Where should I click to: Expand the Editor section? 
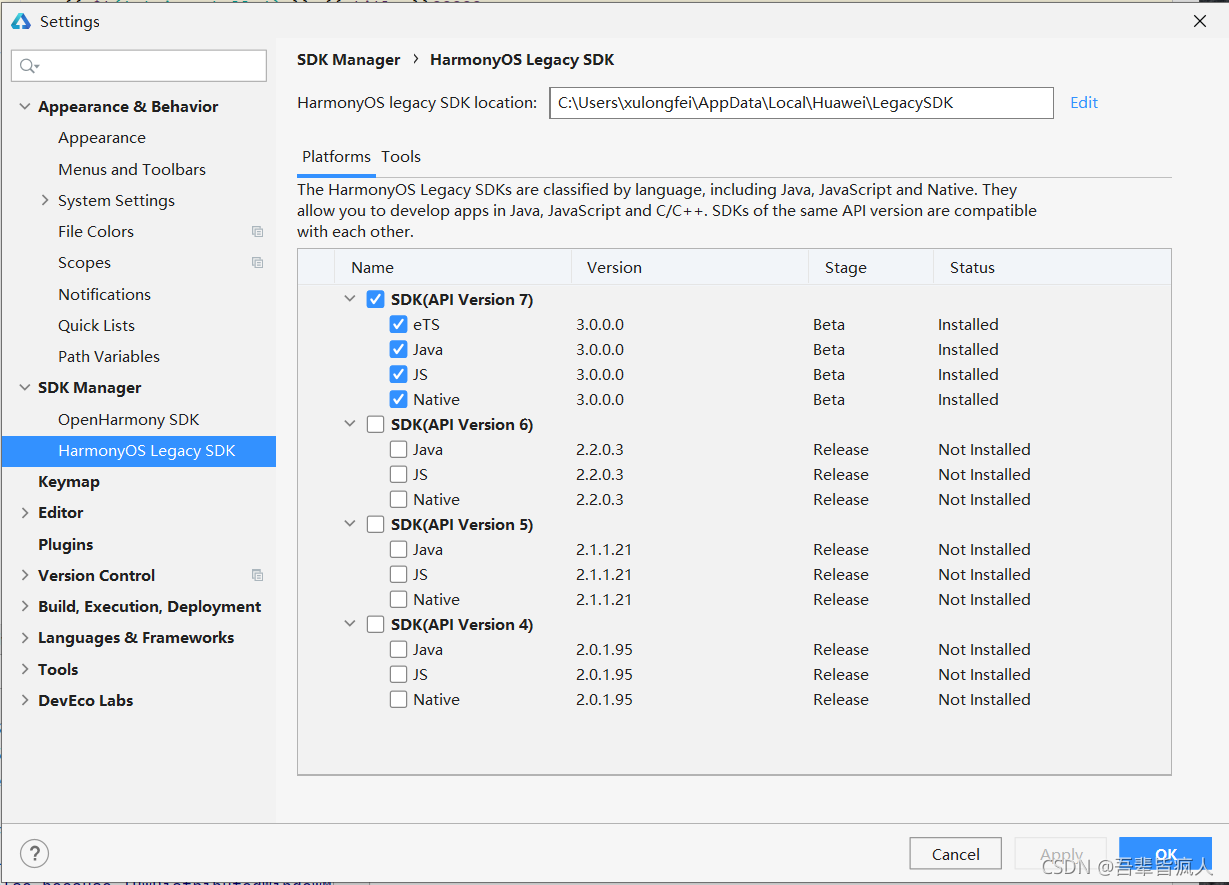[25, 513]
